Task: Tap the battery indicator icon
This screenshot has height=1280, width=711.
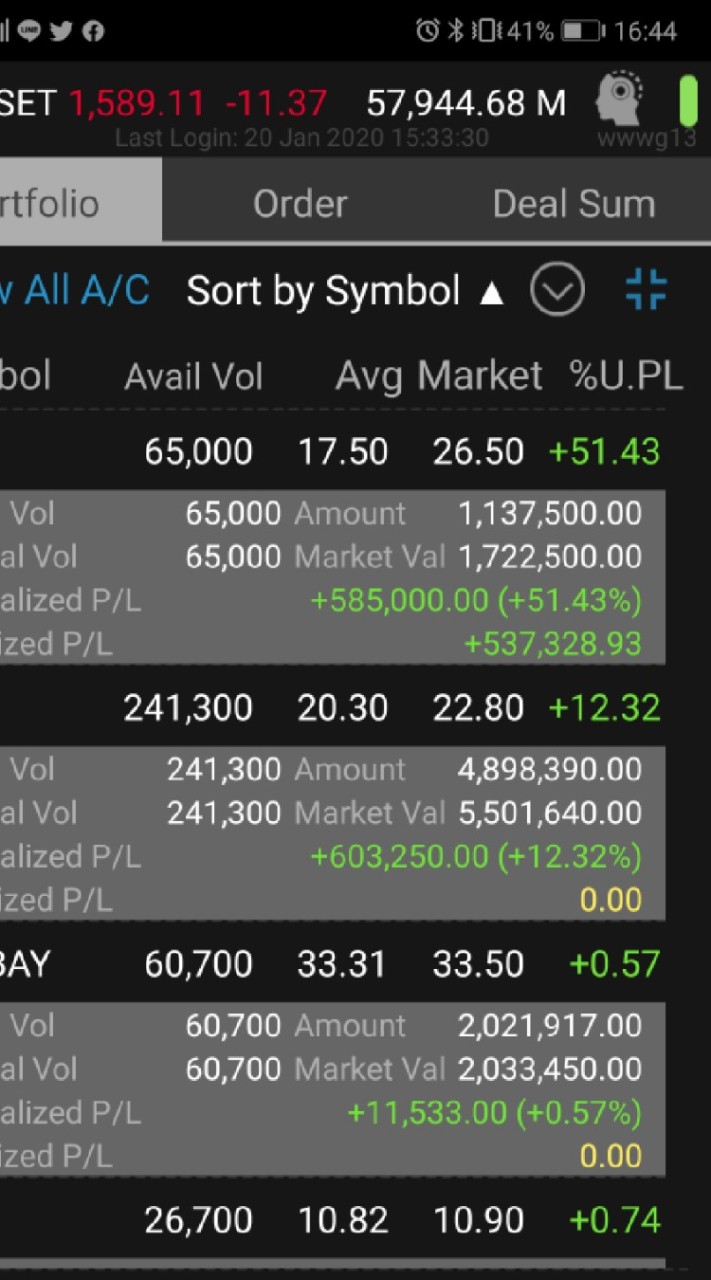Action: coord(582,31)
